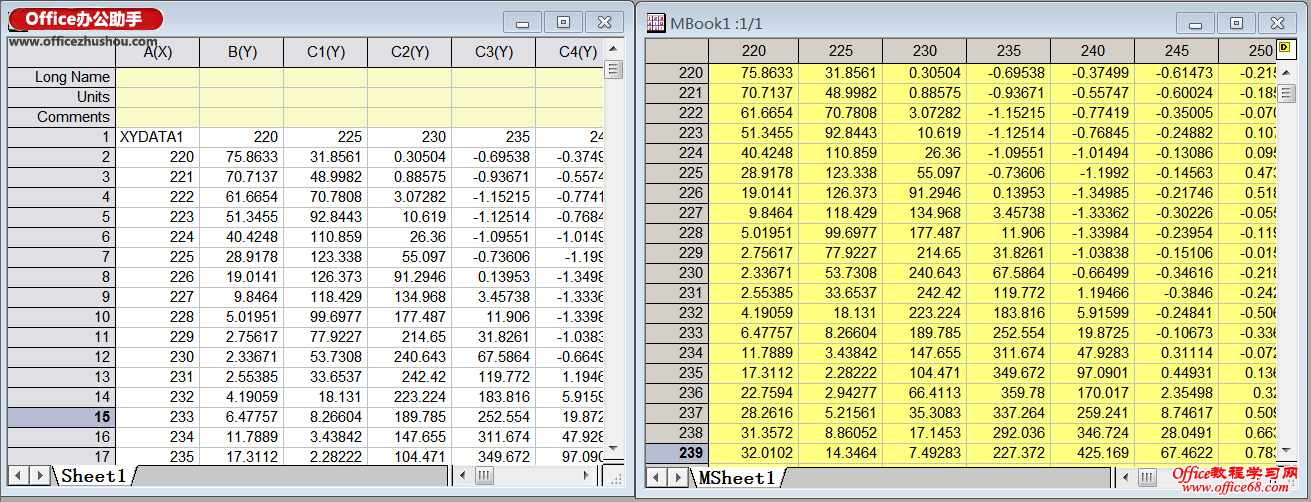Select column B(Y) header in the workbook

pyautogui.click(x=241, y=52)
